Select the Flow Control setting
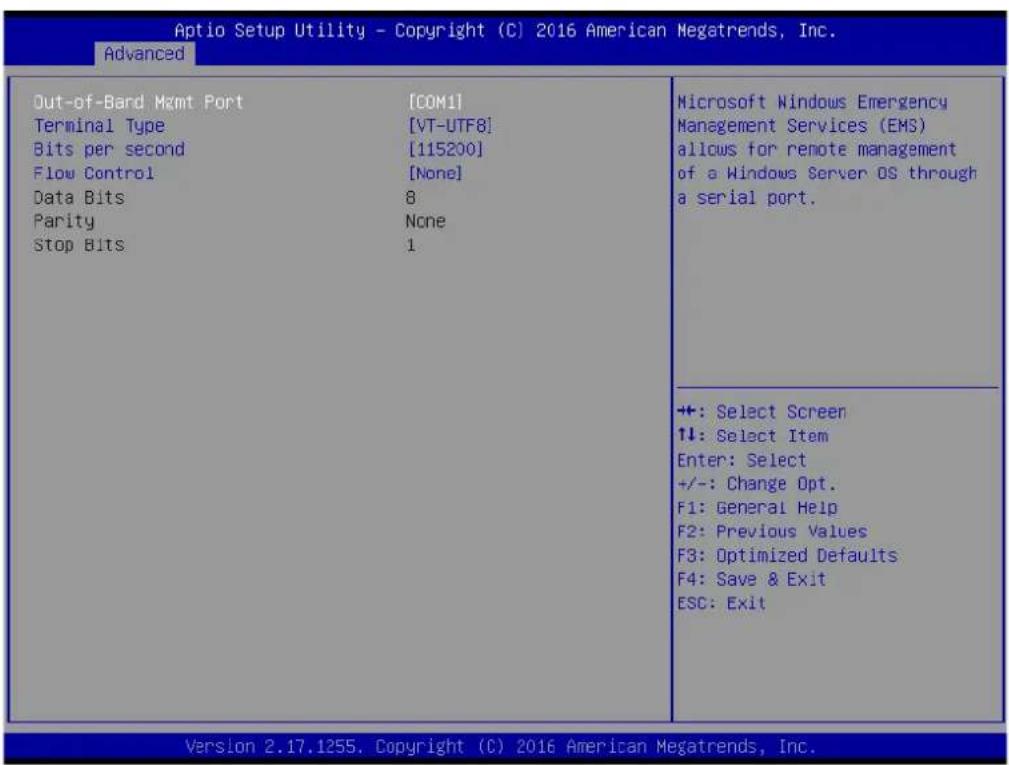Screen dimensions: 1009x765 94,174
